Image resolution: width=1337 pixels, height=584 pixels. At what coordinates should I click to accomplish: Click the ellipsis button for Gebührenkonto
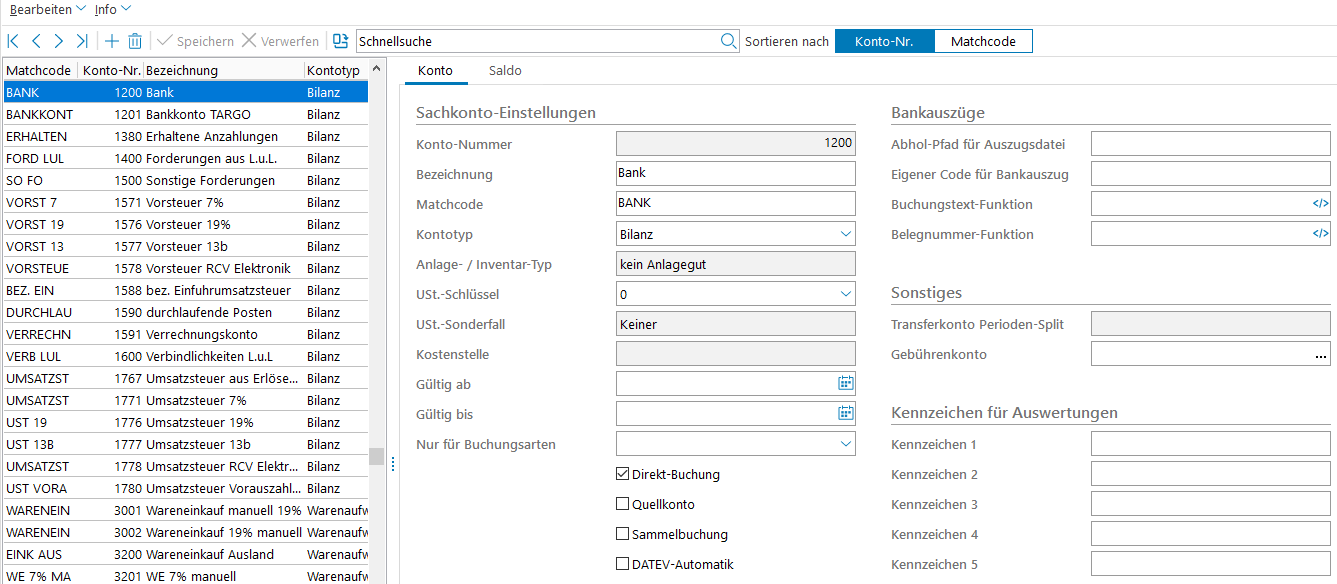point(1320,355)
